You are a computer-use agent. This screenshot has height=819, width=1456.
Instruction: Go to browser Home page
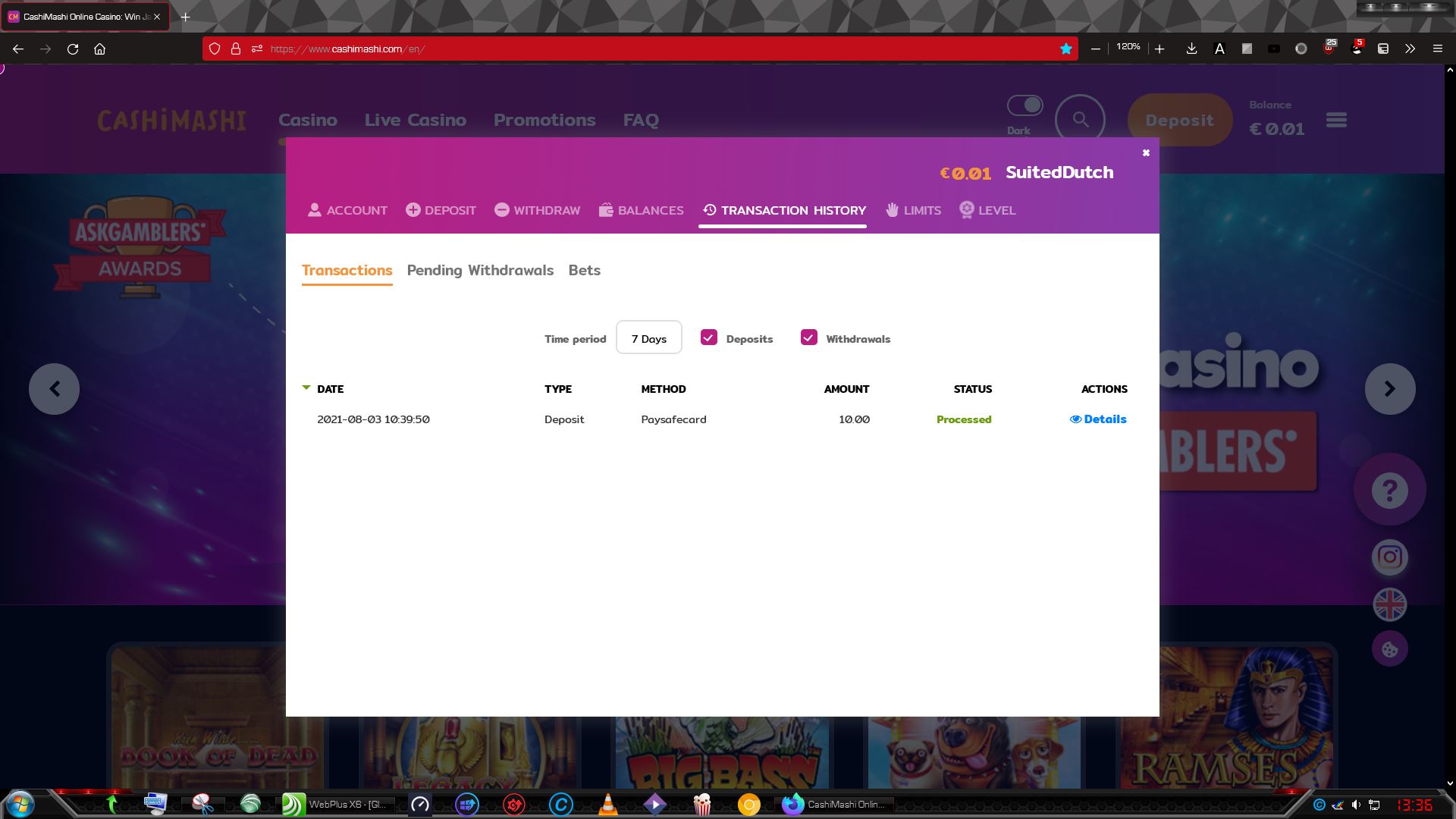click(x=99, y=49)
